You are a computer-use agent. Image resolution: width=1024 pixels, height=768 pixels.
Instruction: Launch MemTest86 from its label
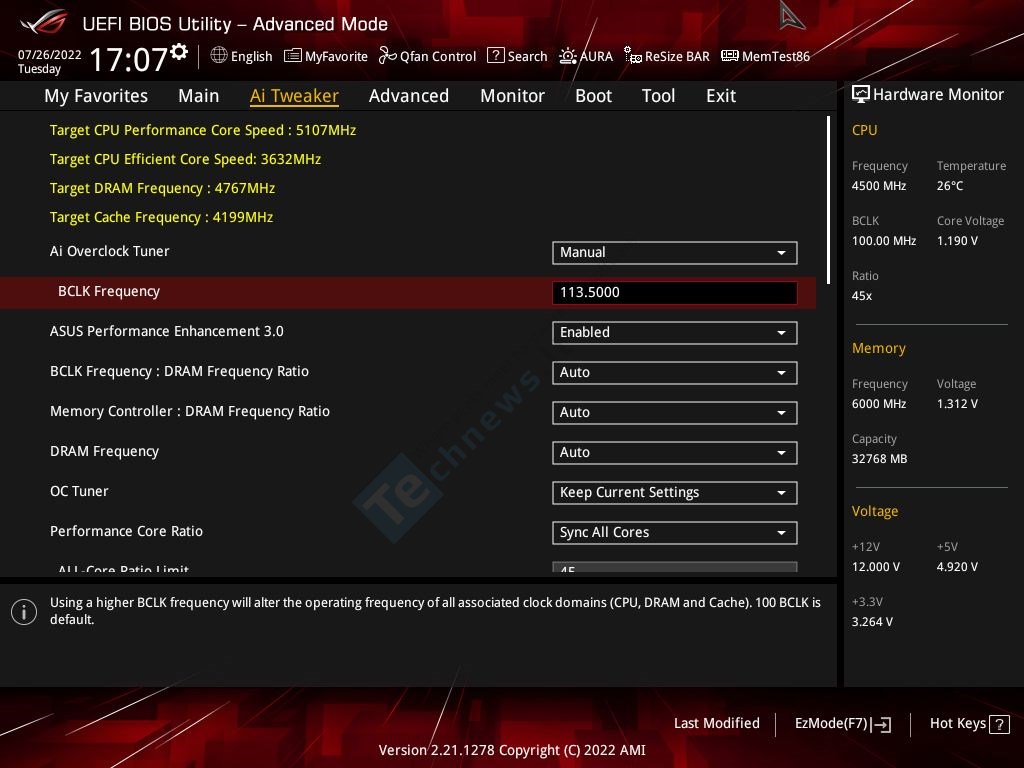coord(776,56)
